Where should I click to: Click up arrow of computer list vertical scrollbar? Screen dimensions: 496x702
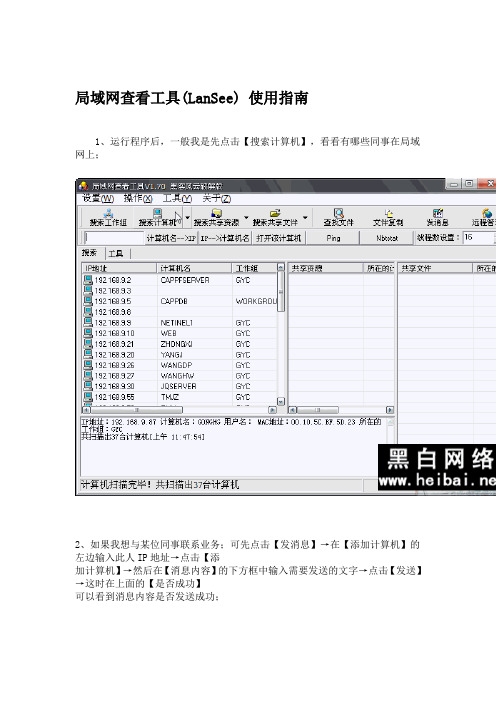[x=281, y=267]
